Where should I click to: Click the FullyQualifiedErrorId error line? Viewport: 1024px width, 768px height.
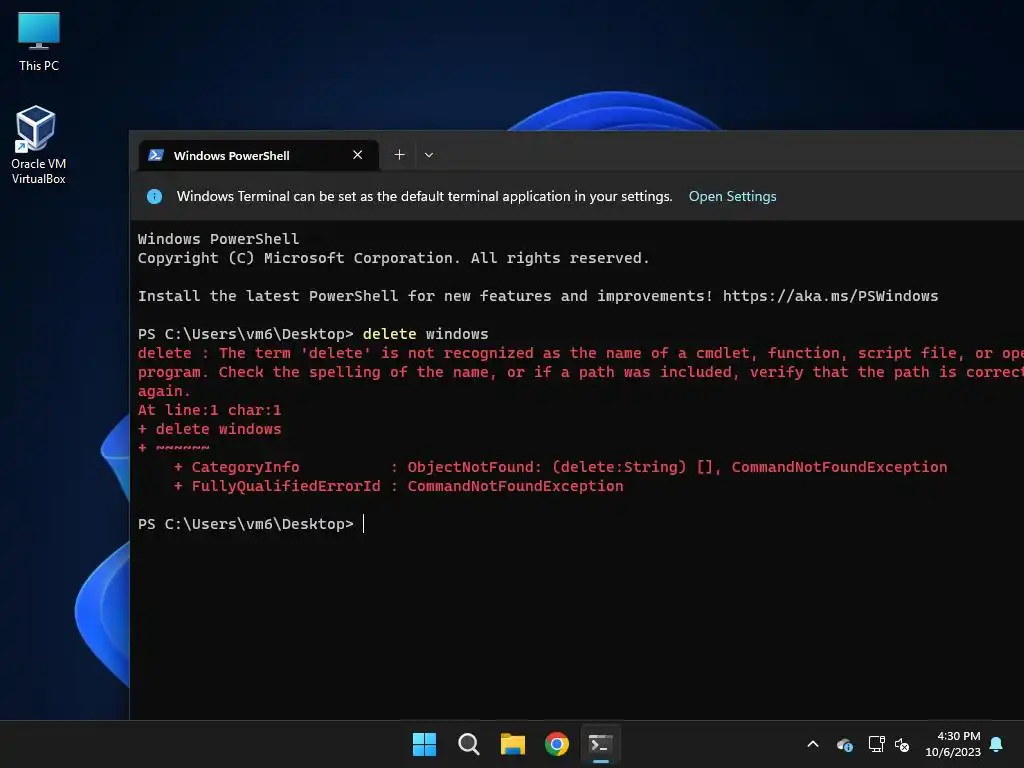point(398,486)
